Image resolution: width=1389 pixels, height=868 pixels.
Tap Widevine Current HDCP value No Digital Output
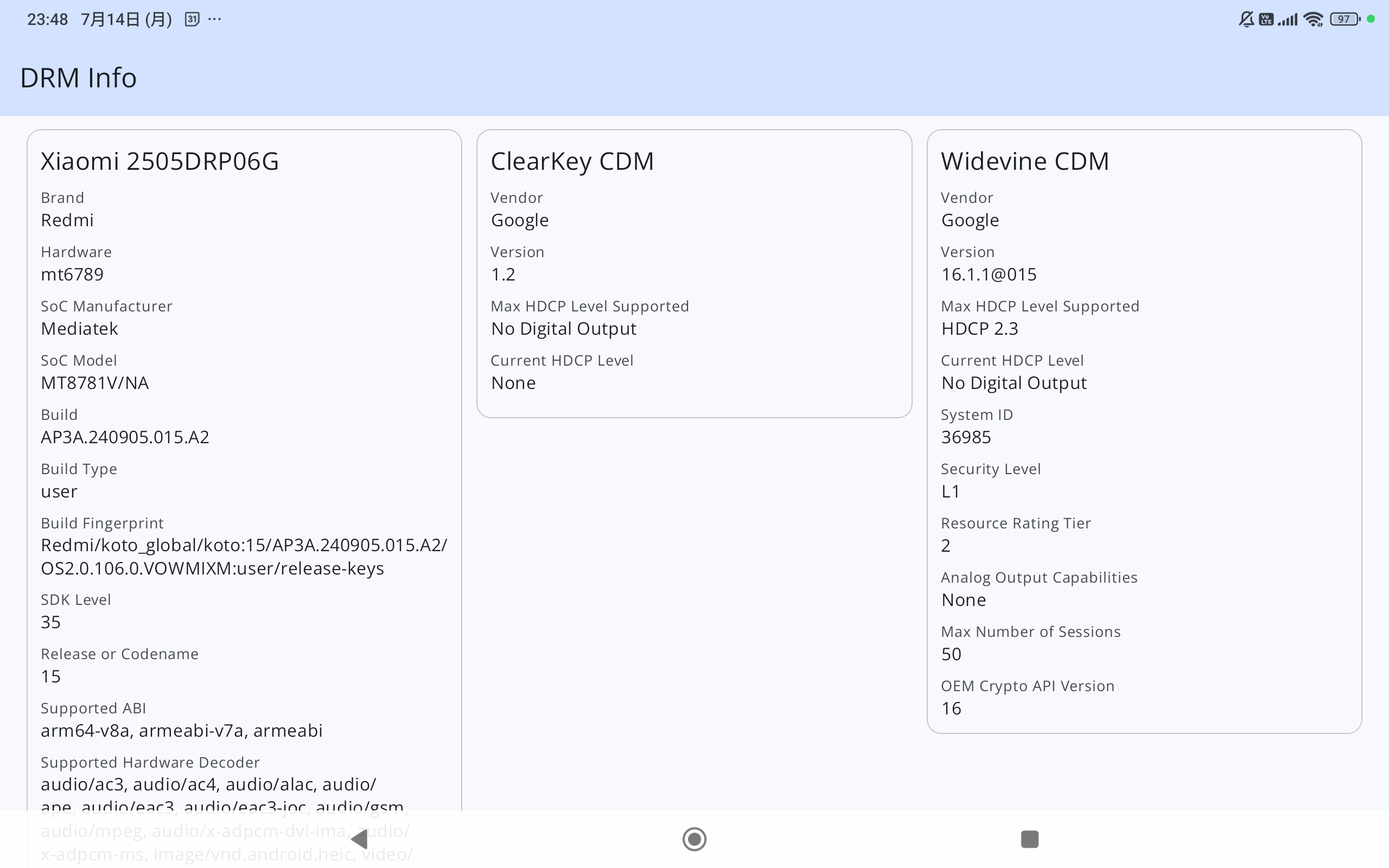1014,383
